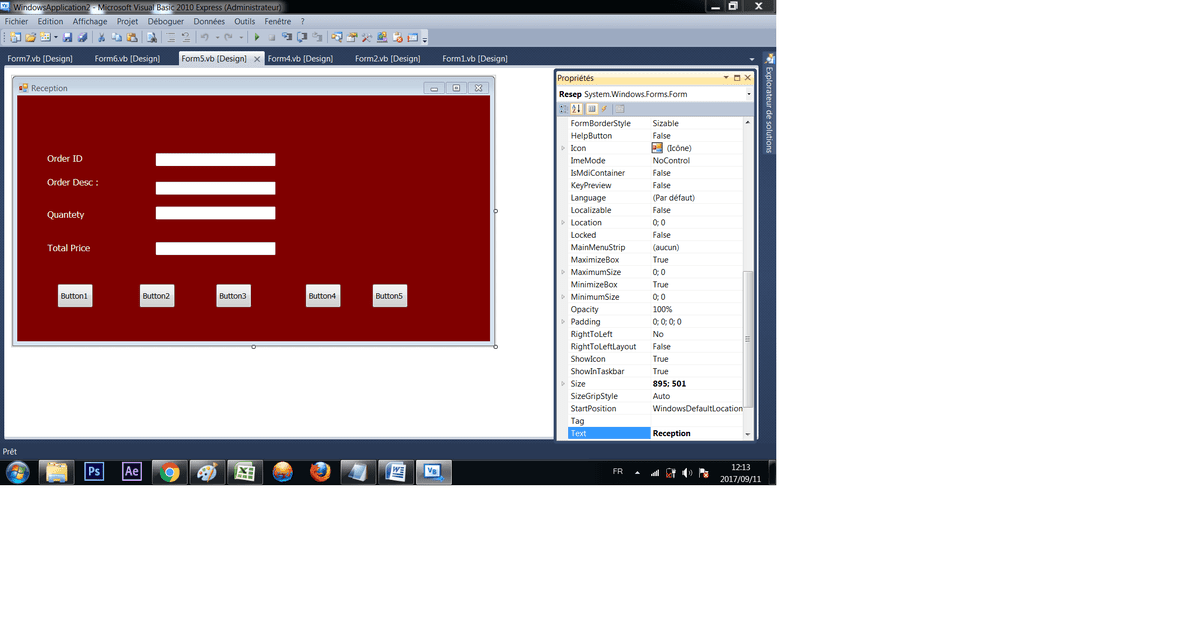Click the Save icon in the toolbar
Viewport: 1200px width, 634px height.
(x=67, y=38)
